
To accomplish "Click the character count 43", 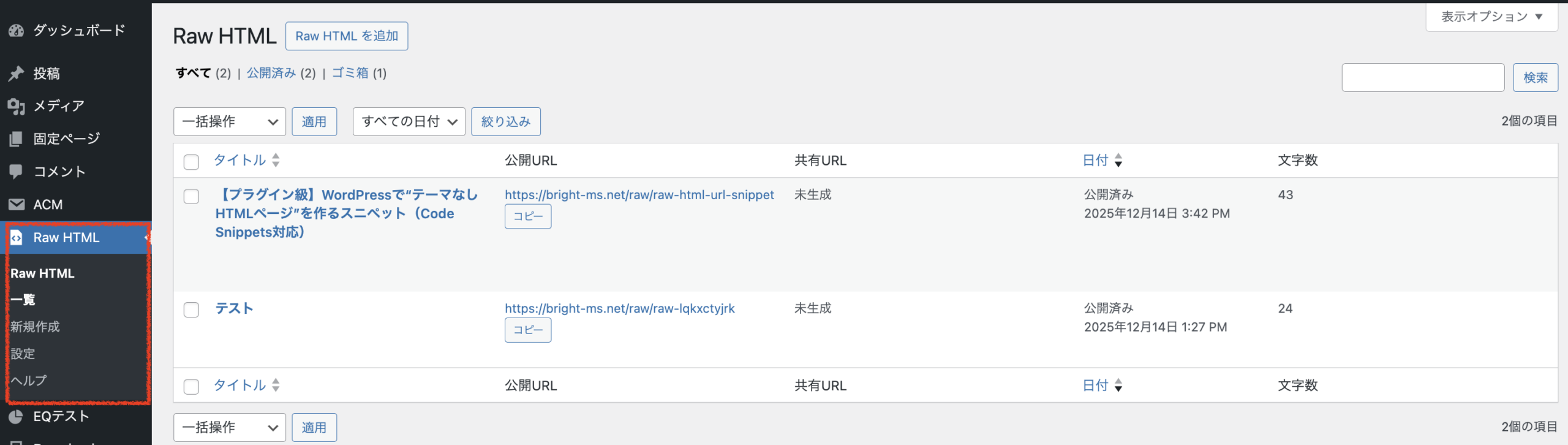I will coord(1286,195).
